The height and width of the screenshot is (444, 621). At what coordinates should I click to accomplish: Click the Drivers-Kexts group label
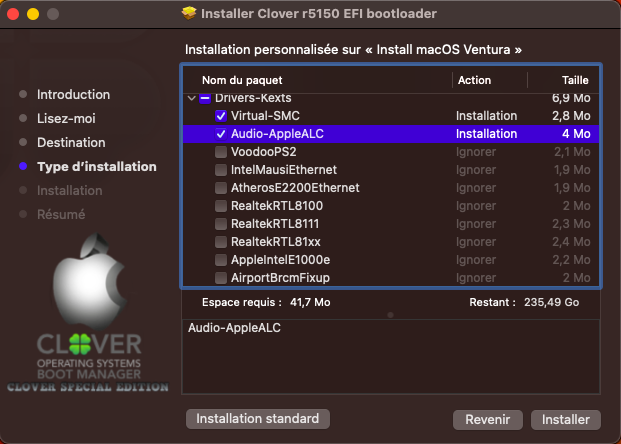(253, 98)
